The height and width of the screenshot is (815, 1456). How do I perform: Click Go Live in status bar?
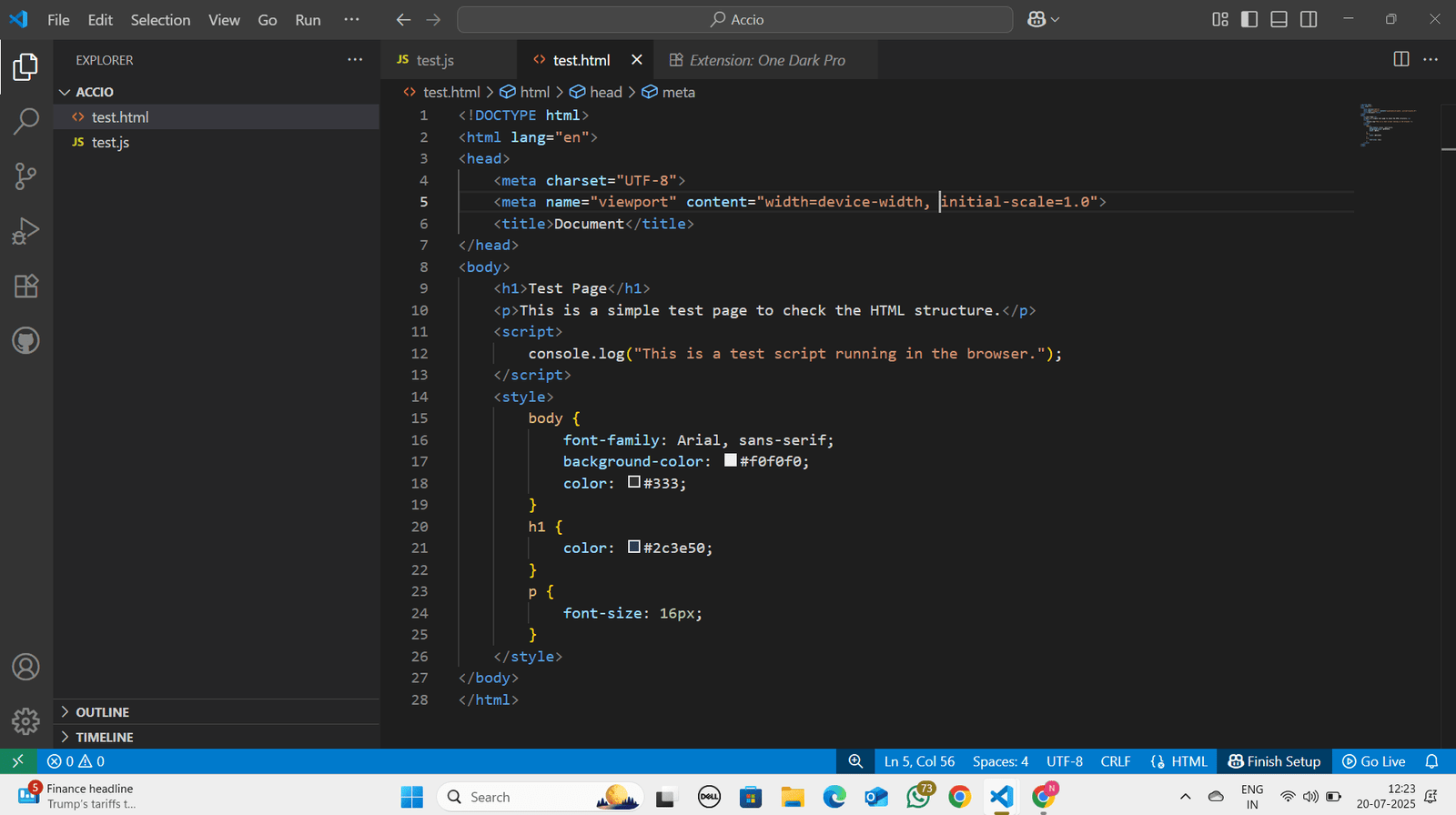tap(1374, 761)
